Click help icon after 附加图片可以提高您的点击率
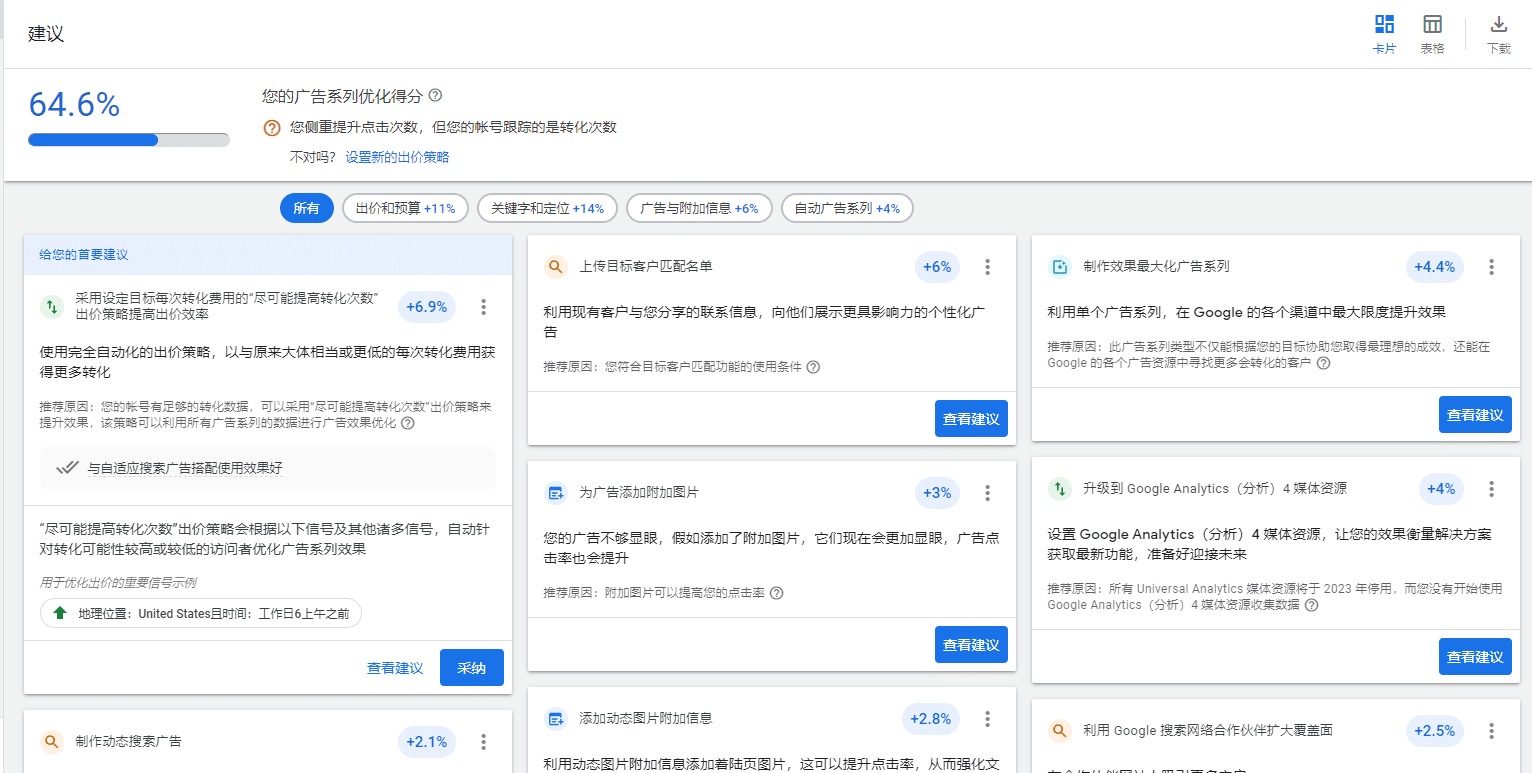 pos(776,593)
